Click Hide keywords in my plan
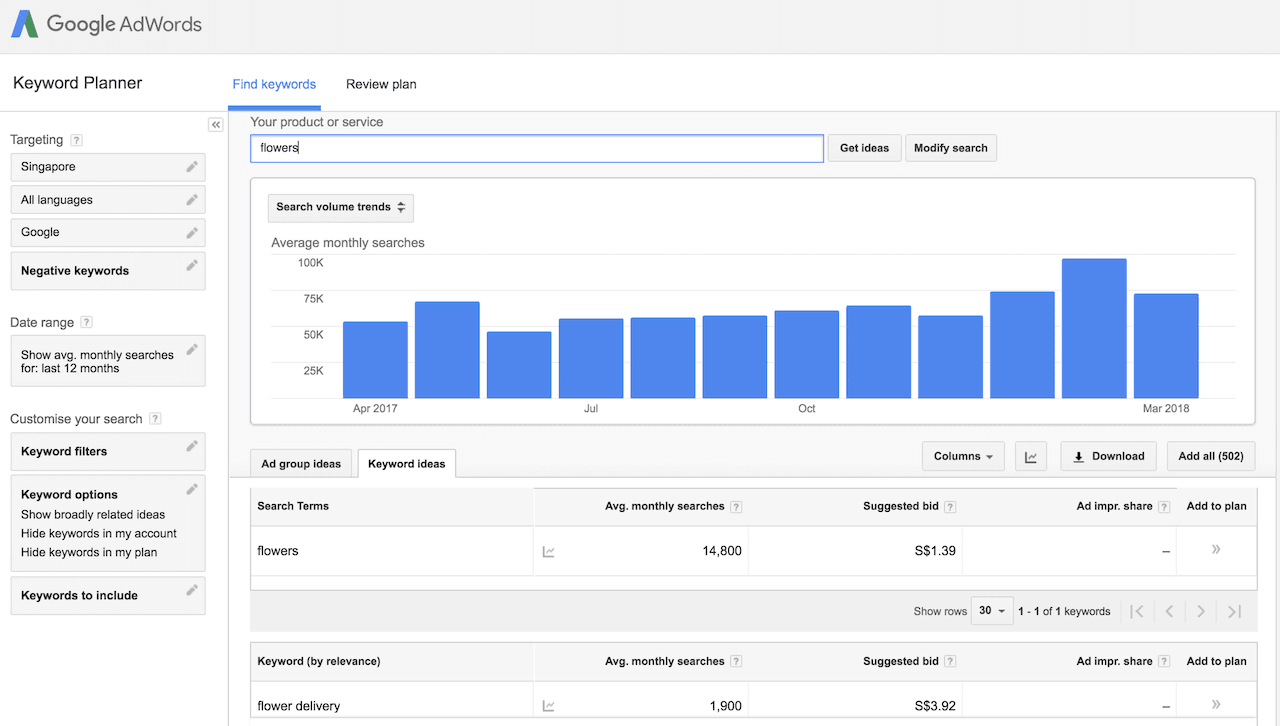1280x726 pixels. click(89, 552)
